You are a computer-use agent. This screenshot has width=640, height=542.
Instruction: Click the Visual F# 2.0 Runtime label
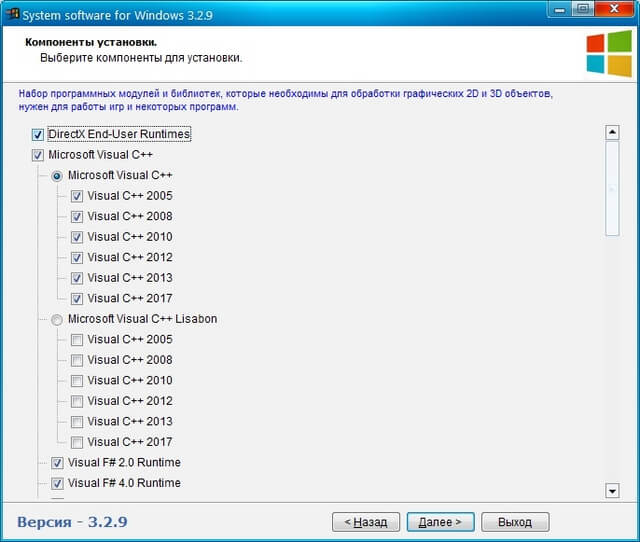[x=124, y=462]
